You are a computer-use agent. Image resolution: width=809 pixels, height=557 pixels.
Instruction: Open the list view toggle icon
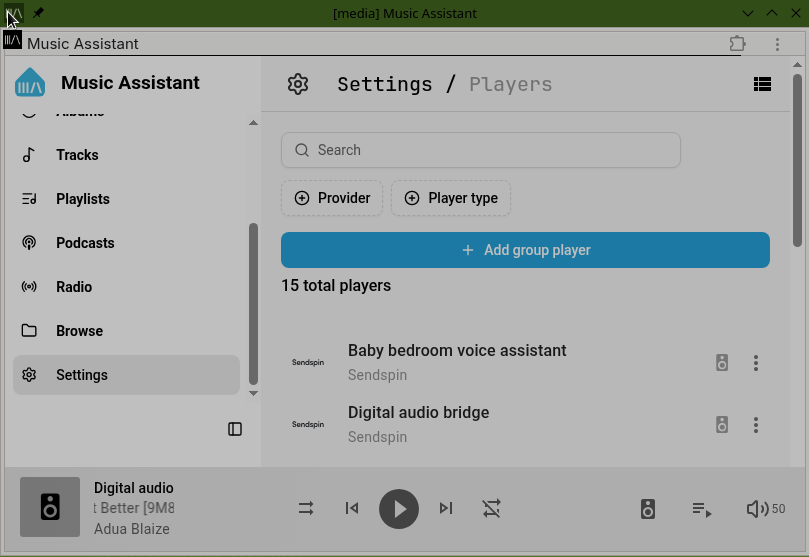[762, 85]
